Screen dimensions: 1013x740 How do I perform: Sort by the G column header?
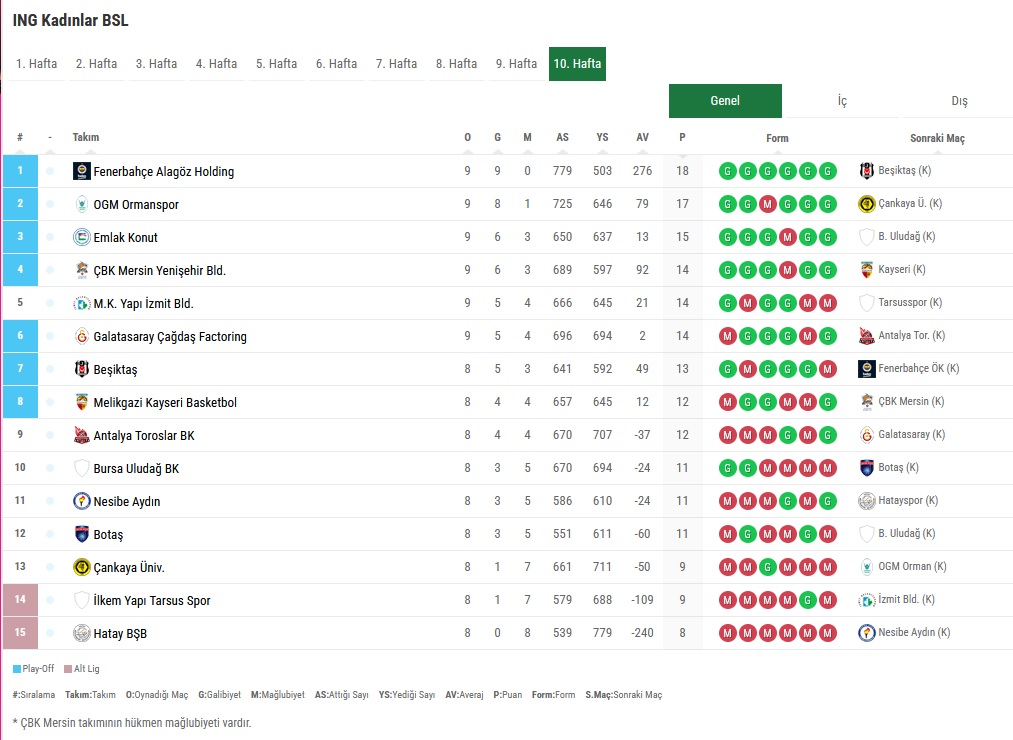497,137
